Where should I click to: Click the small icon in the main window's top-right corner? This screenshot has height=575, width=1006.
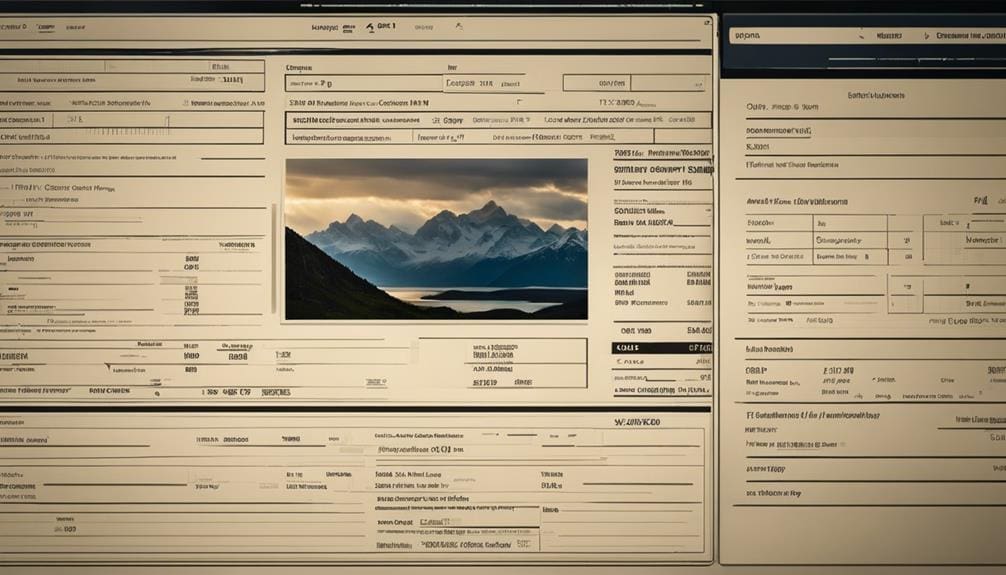(708, 22)
